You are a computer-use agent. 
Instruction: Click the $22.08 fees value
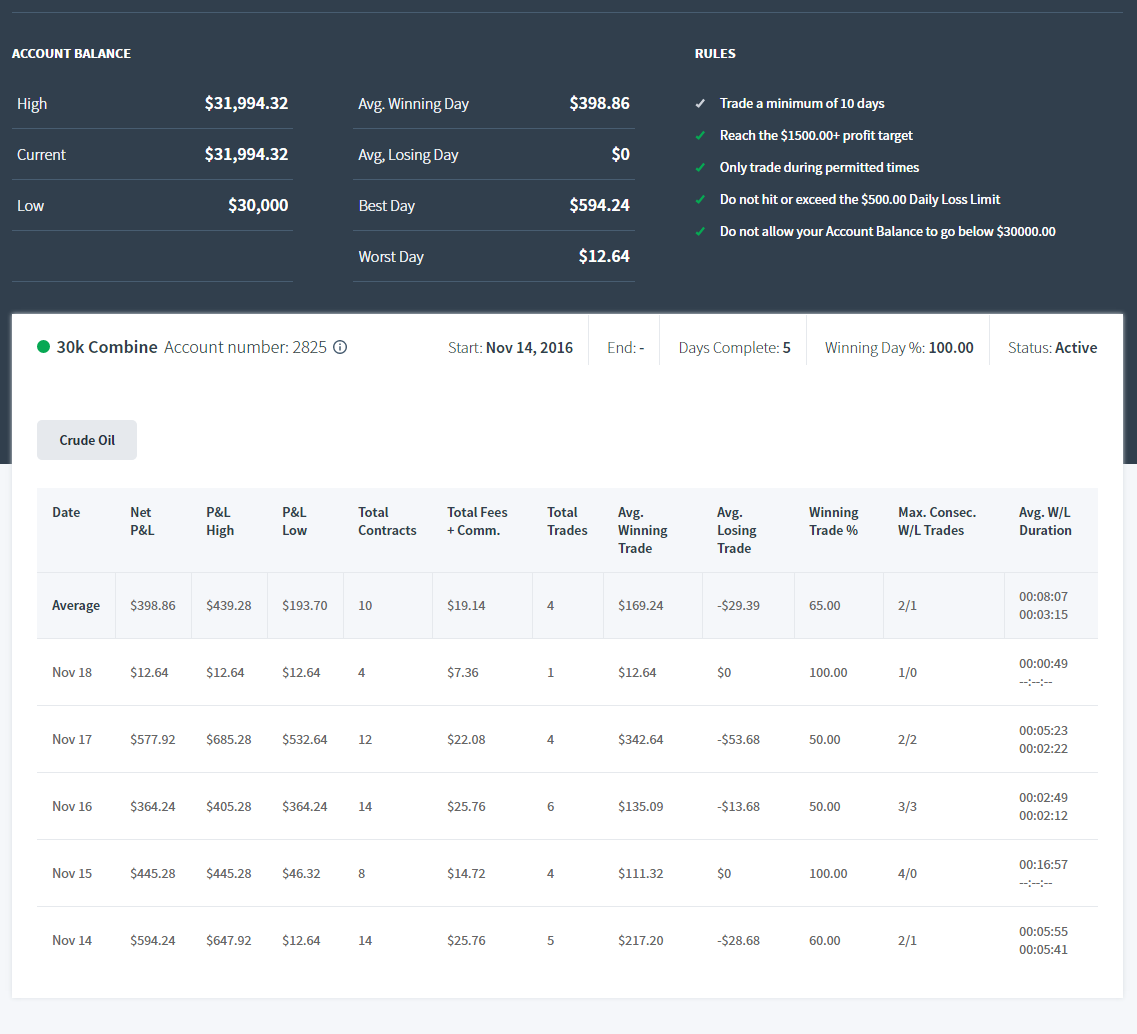[466, 740]
